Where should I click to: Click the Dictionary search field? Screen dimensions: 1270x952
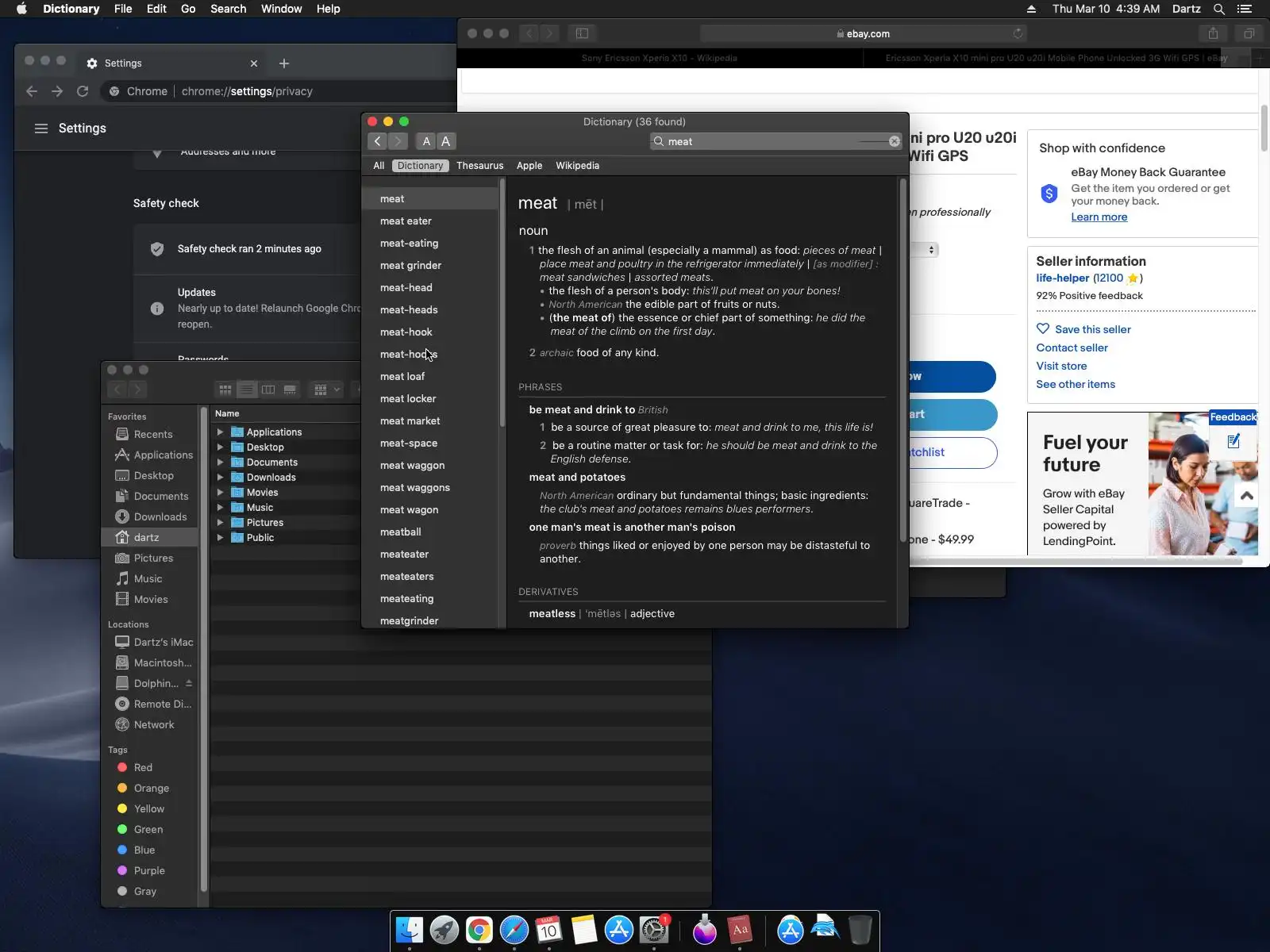coord(776,141)
